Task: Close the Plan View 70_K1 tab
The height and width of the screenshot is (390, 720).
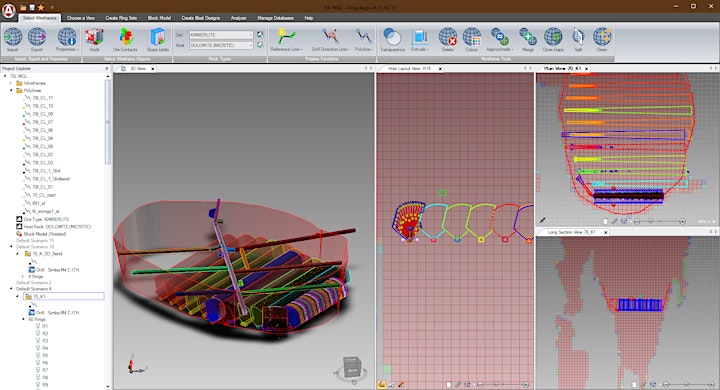Action: pos(586,68)
